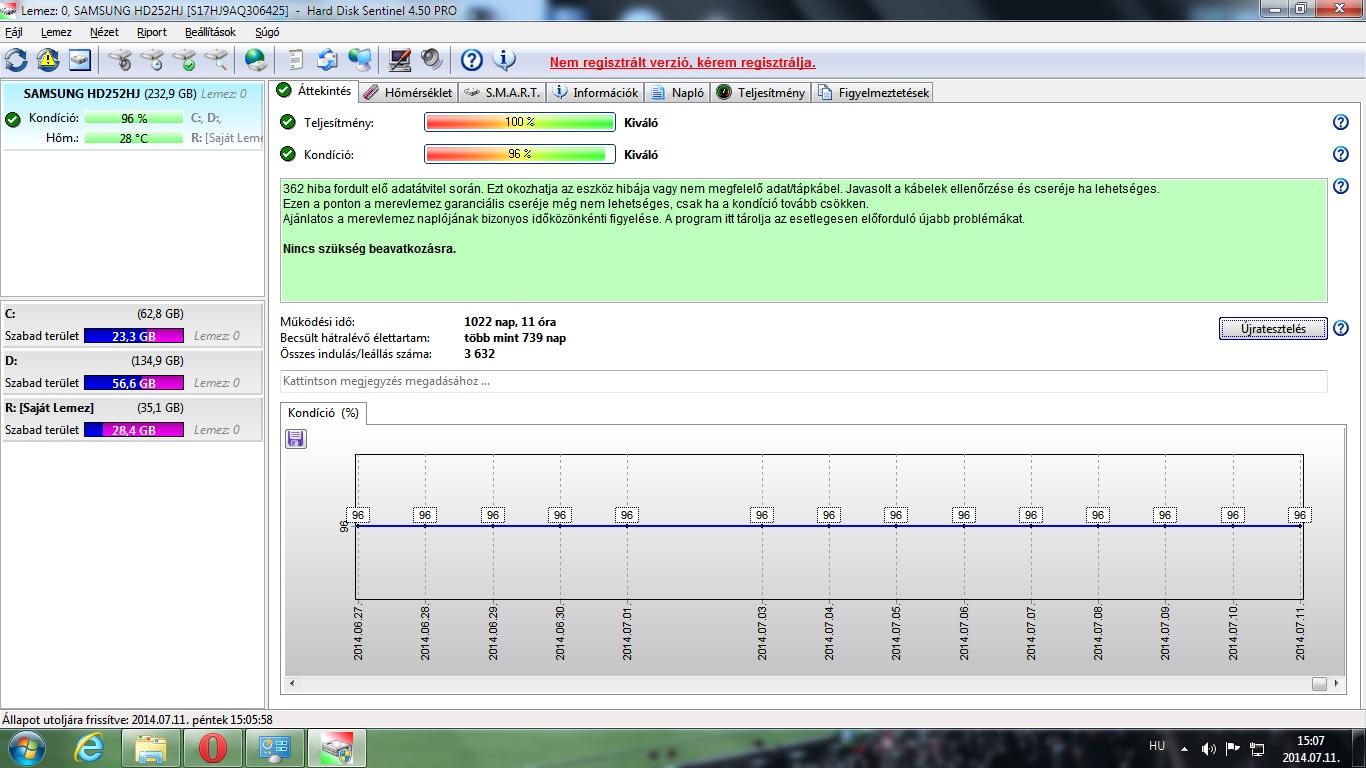
Task: Click the Újratesztelés button
Action: [1273, 329]
